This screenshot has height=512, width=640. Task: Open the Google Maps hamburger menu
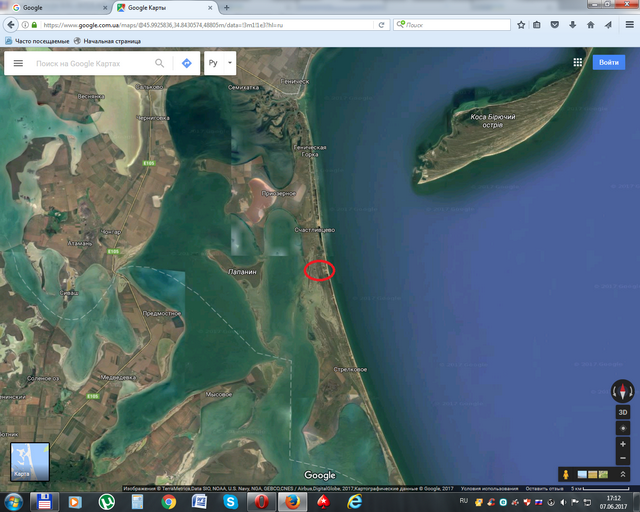point(18,63)
